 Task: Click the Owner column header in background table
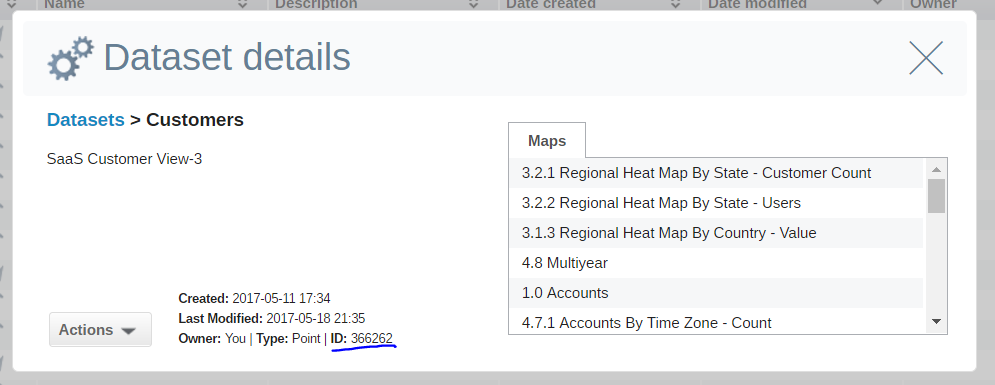click(933, 4)
